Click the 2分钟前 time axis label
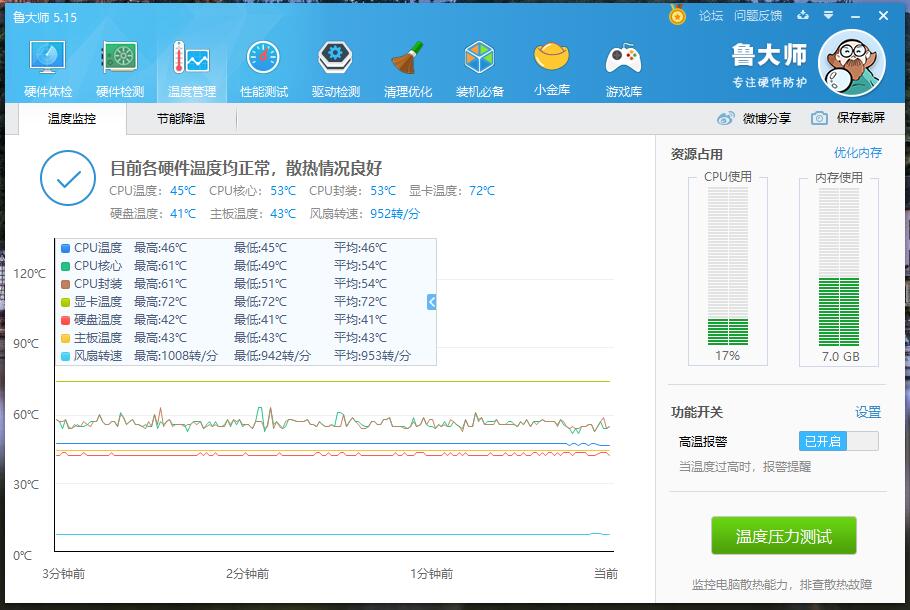This screenshot has width=910, height=610. click(247, 573)
